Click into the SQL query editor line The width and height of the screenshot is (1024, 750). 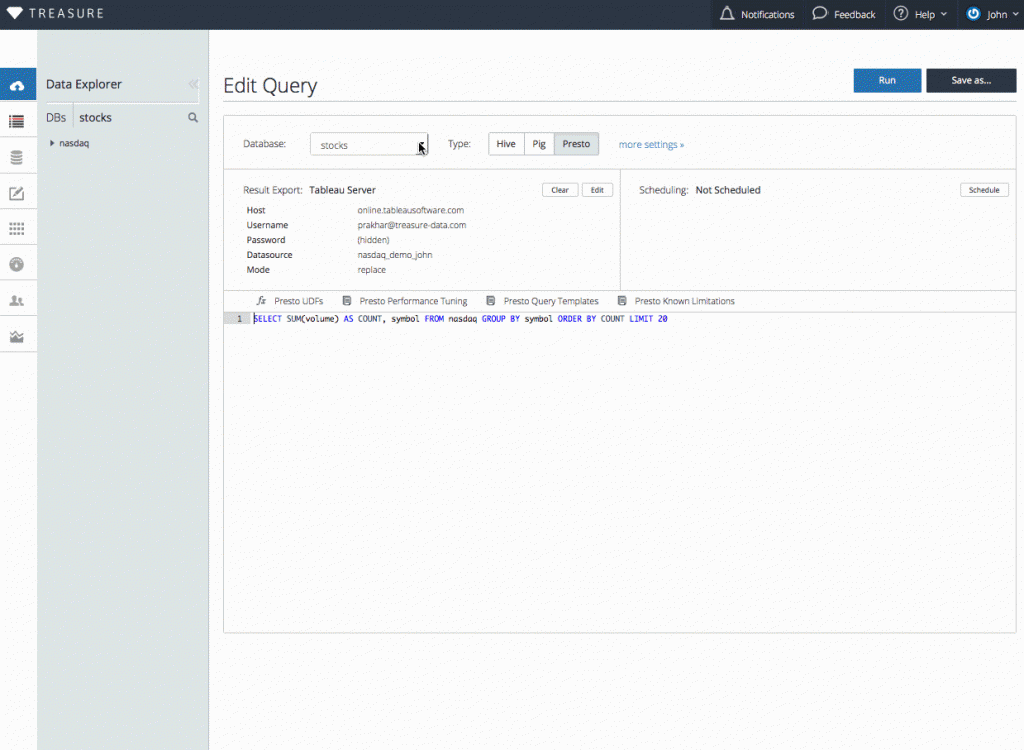point(460,319)
